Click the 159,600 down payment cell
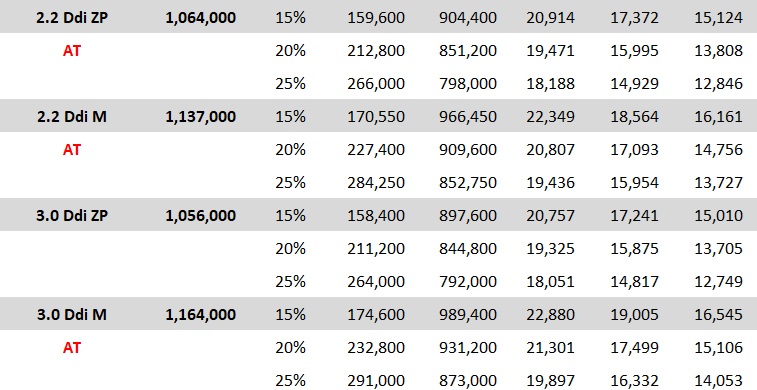This screenshot has width=757, height=390. [376, 18]
